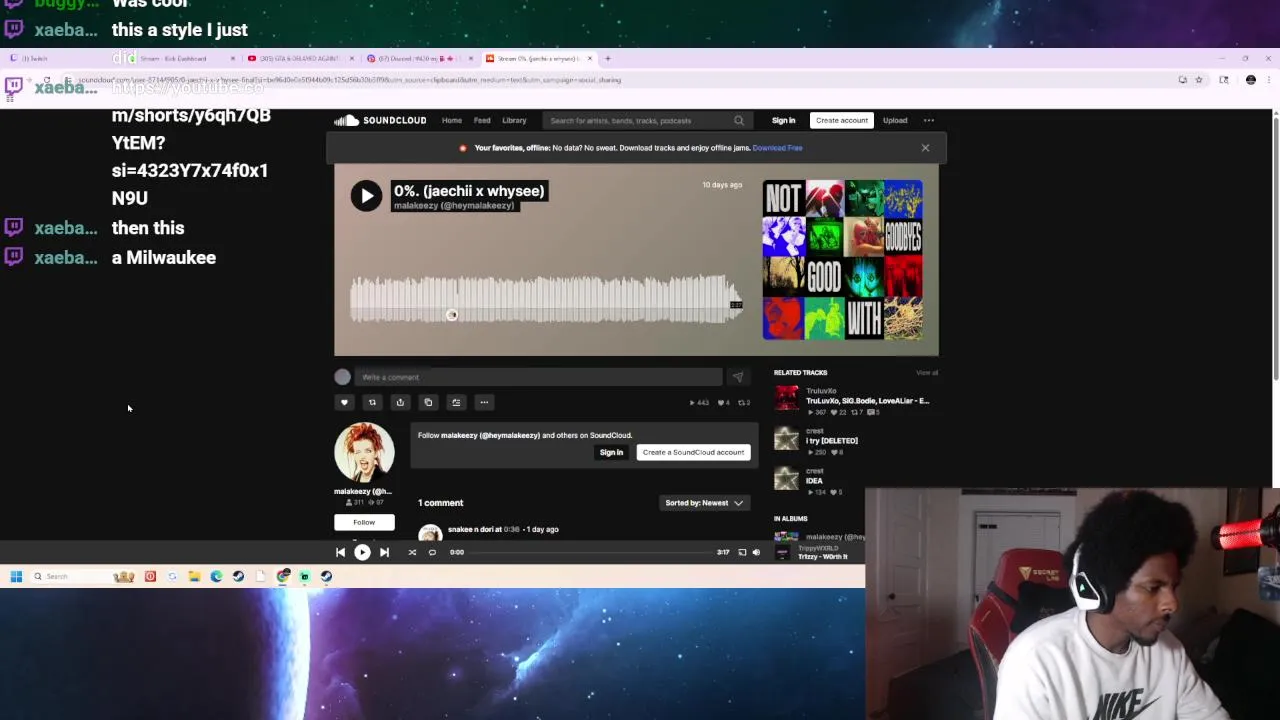Image resolution: width=1280 pixels, height=720 pixels.
Task: Open the Home tab in SoundCloud
Action: [x=452, y=120]
